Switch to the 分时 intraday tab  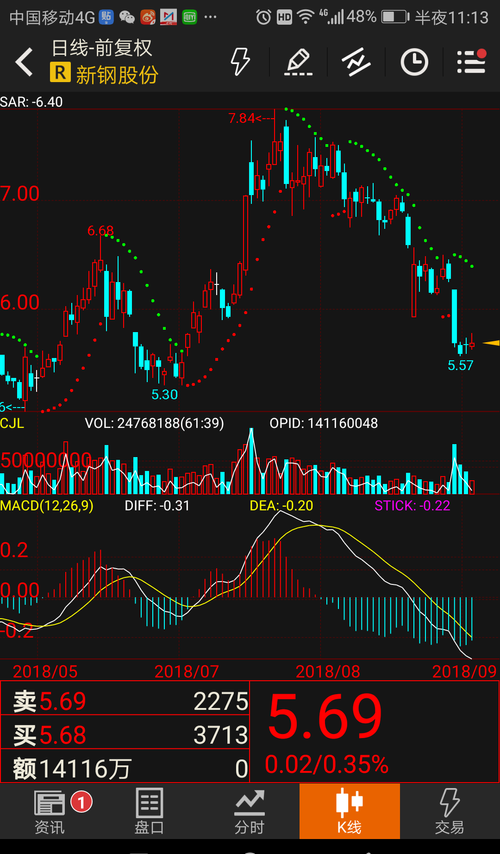[x=249, y=812]
